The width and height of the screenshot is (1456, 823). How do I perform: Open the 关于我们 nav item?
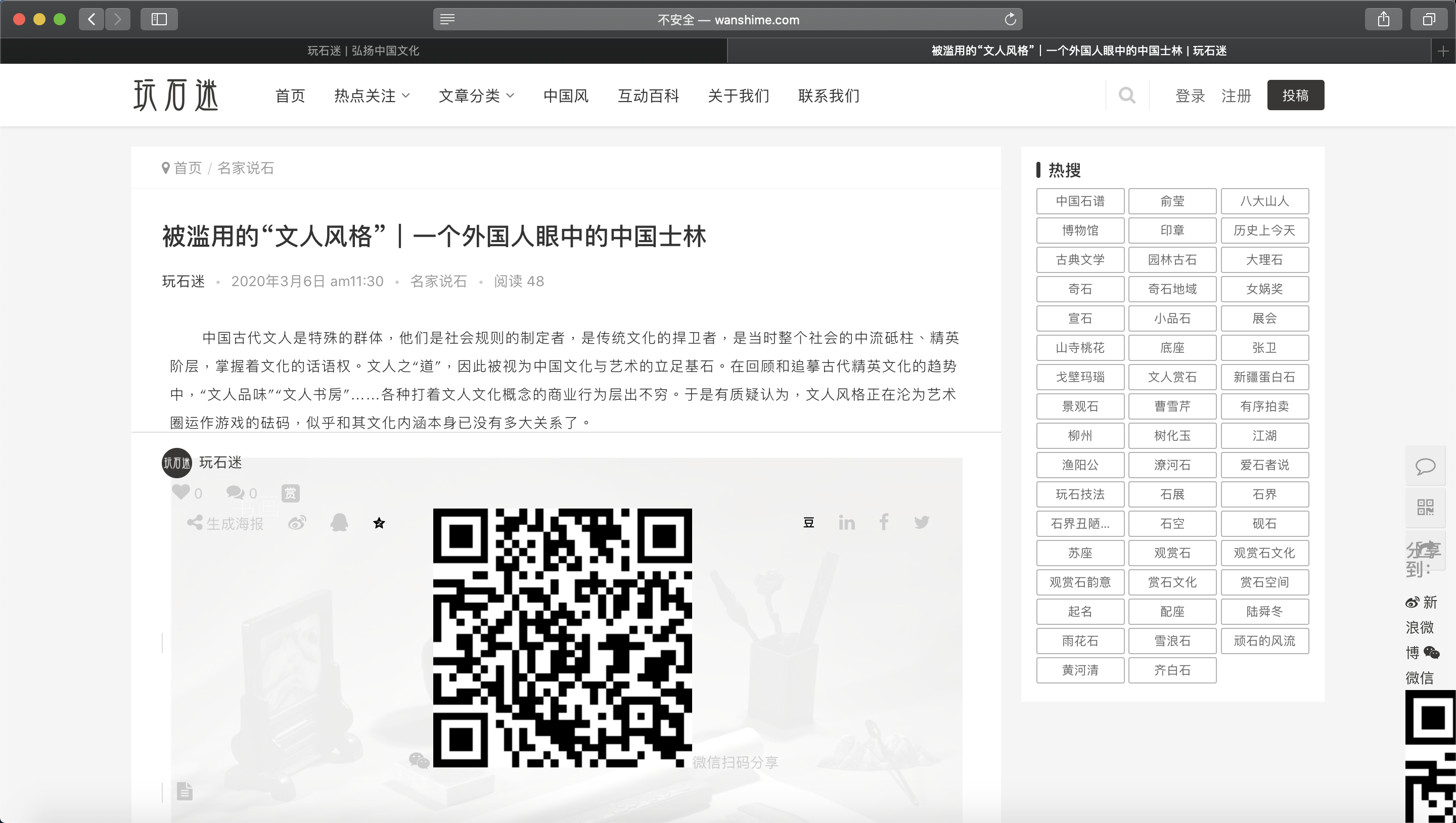click(x=738, y=96)
